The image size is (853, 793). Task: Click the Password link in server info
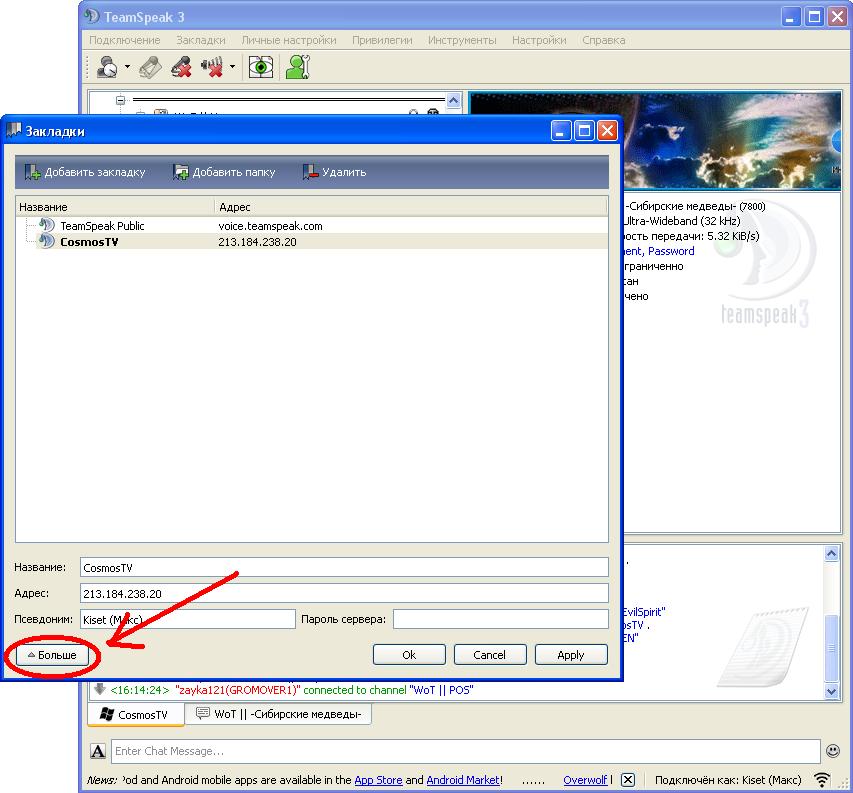coord(671,251)
